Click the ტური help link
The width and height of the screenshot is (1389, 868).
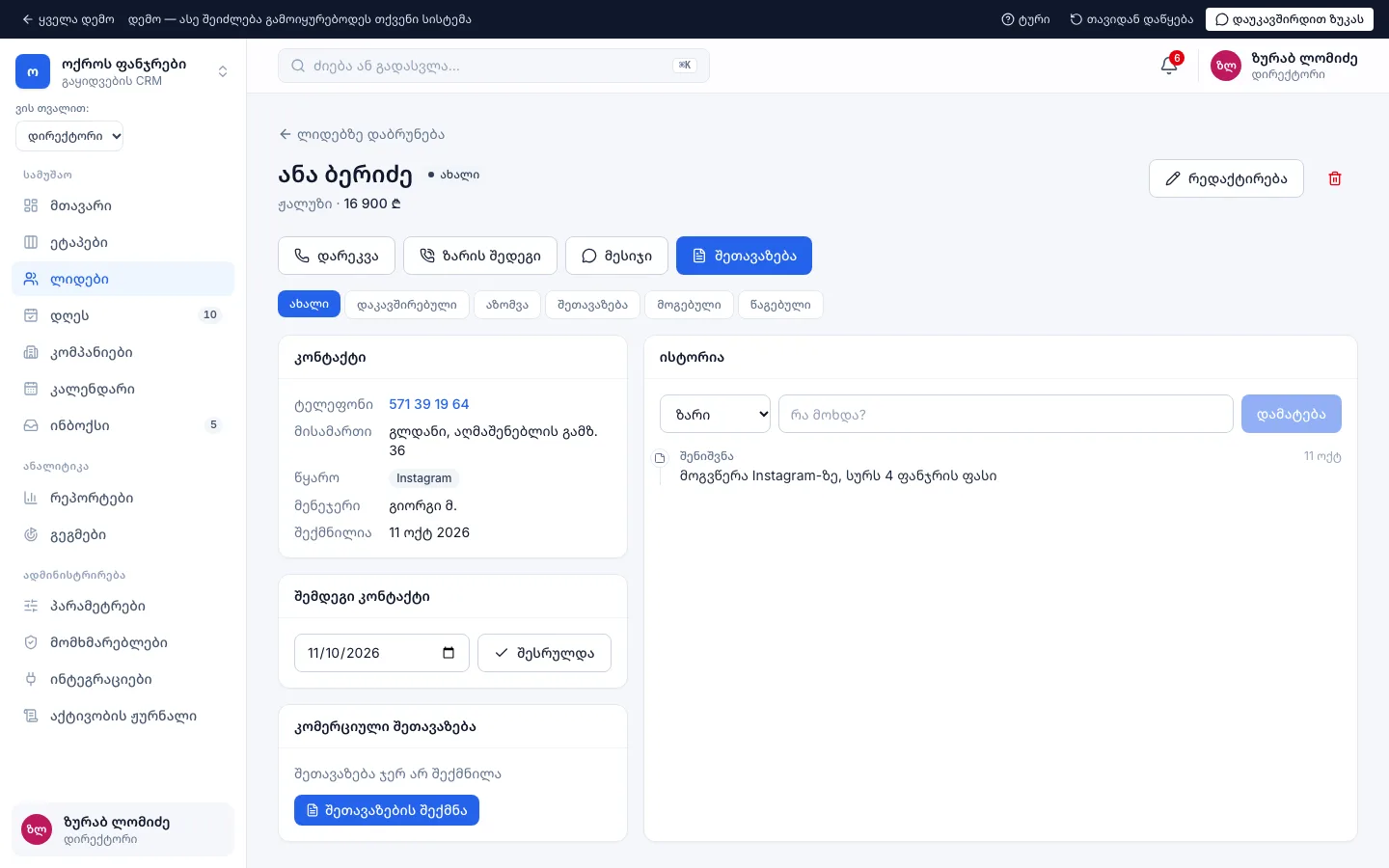[x=1025, y=19]
